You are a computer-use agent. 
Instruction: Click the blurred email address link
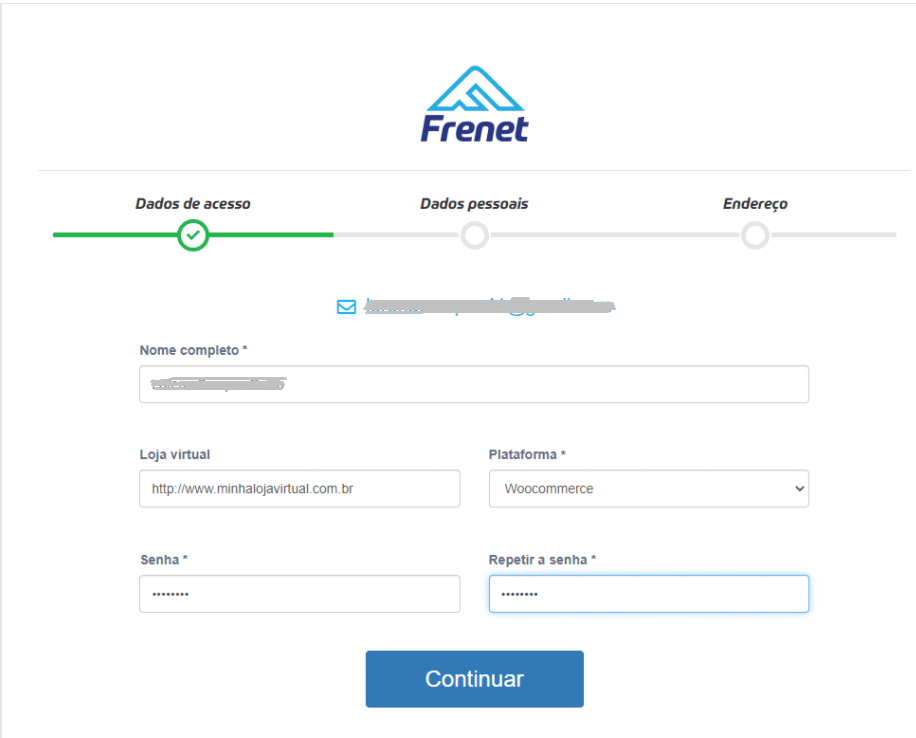tap(489, 306)
